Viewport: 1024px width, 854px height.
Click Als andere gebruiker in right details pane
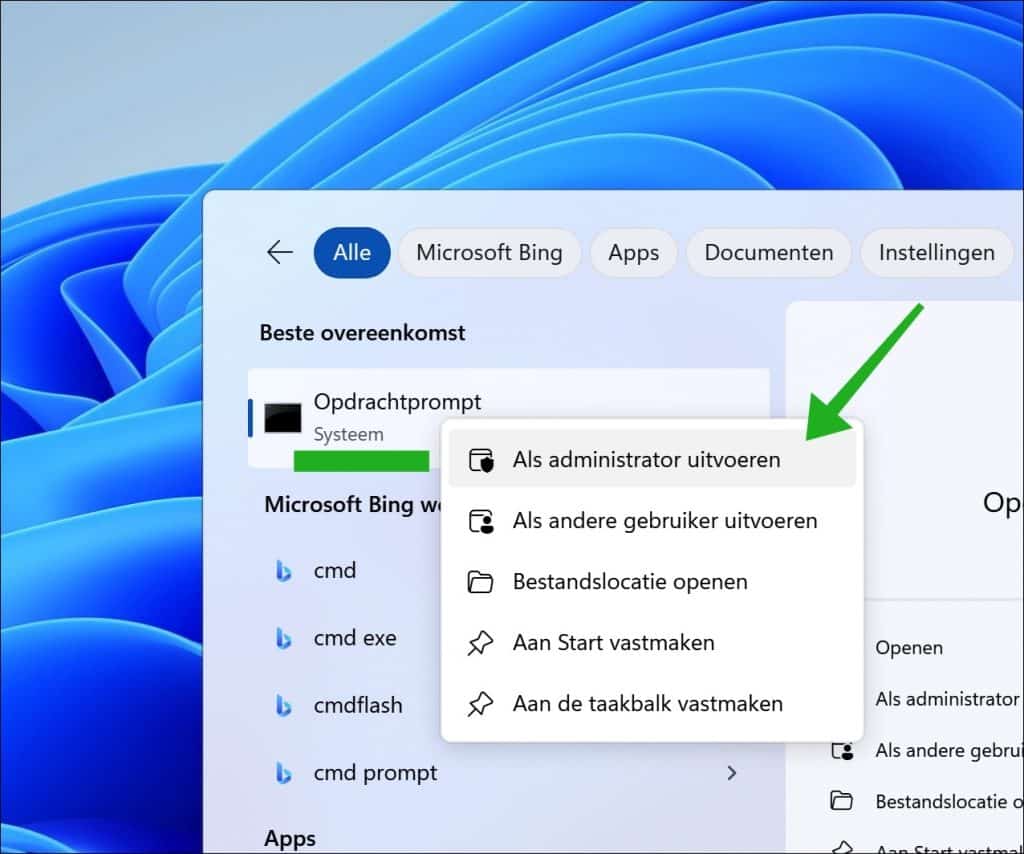coord(949,750)
